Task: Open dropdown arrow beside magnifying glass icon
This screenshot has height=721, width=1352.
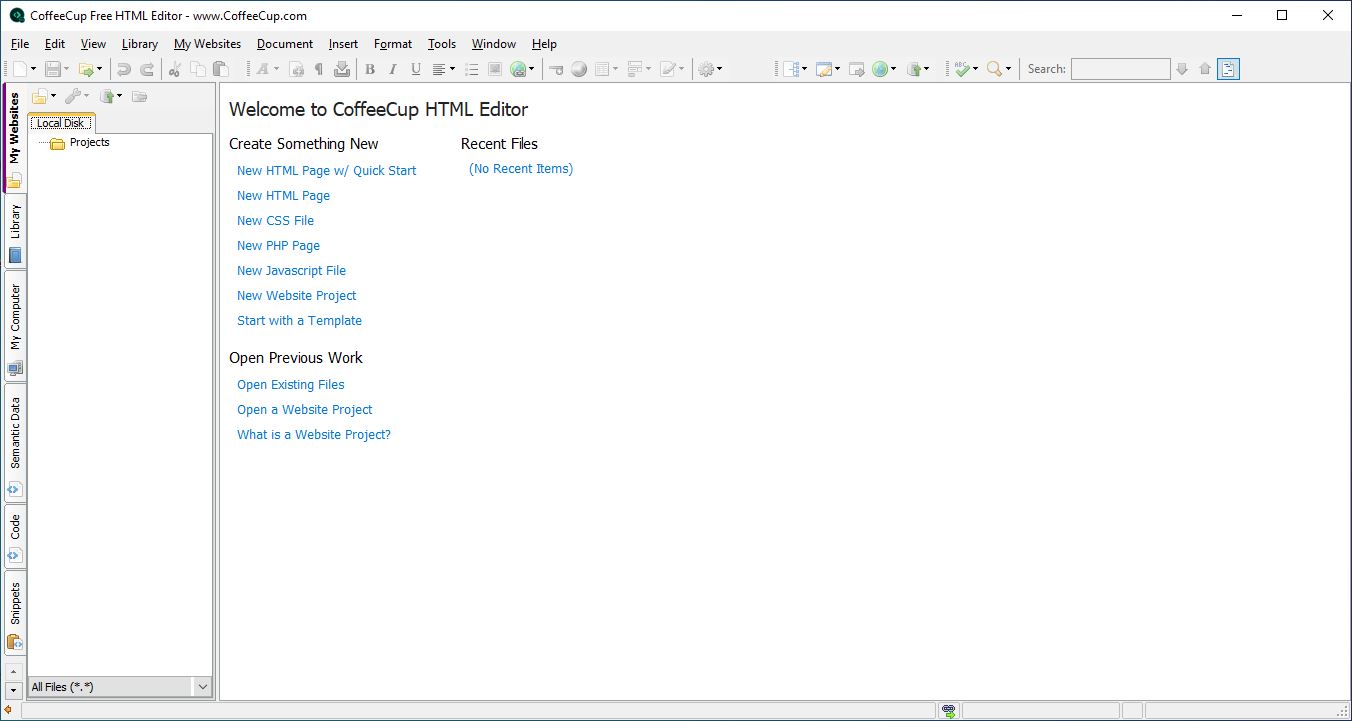Action: click(1008, 69)
